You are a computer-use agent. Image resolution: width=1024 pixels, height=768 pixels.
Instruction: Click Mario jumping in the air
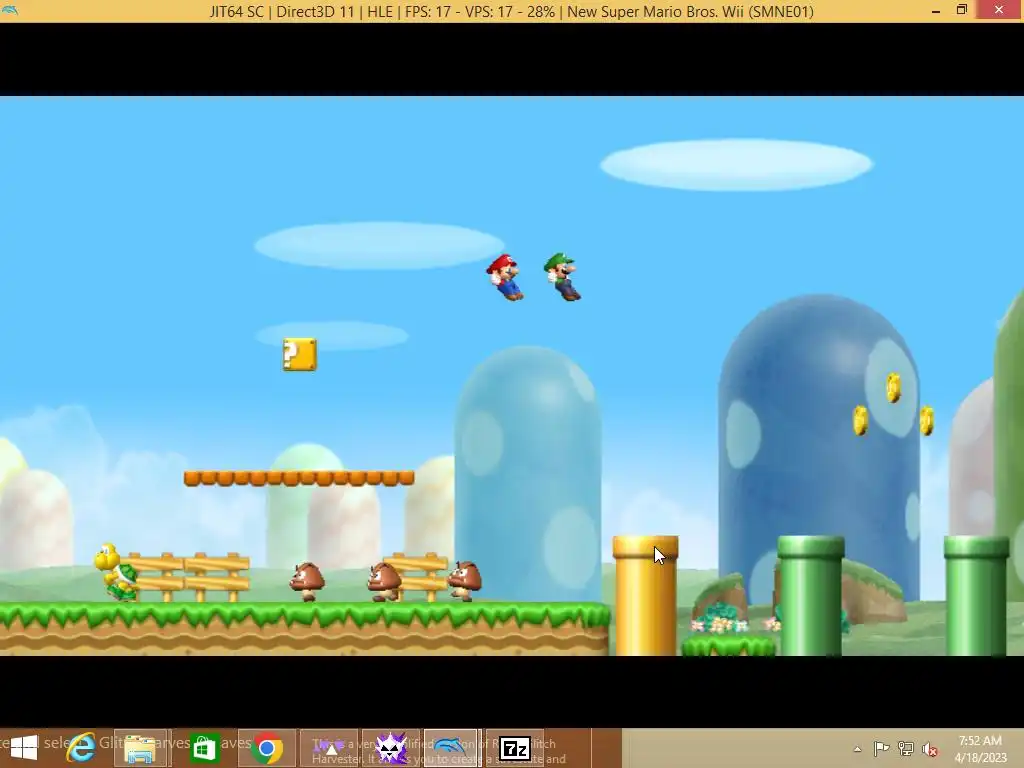point(505,277)
